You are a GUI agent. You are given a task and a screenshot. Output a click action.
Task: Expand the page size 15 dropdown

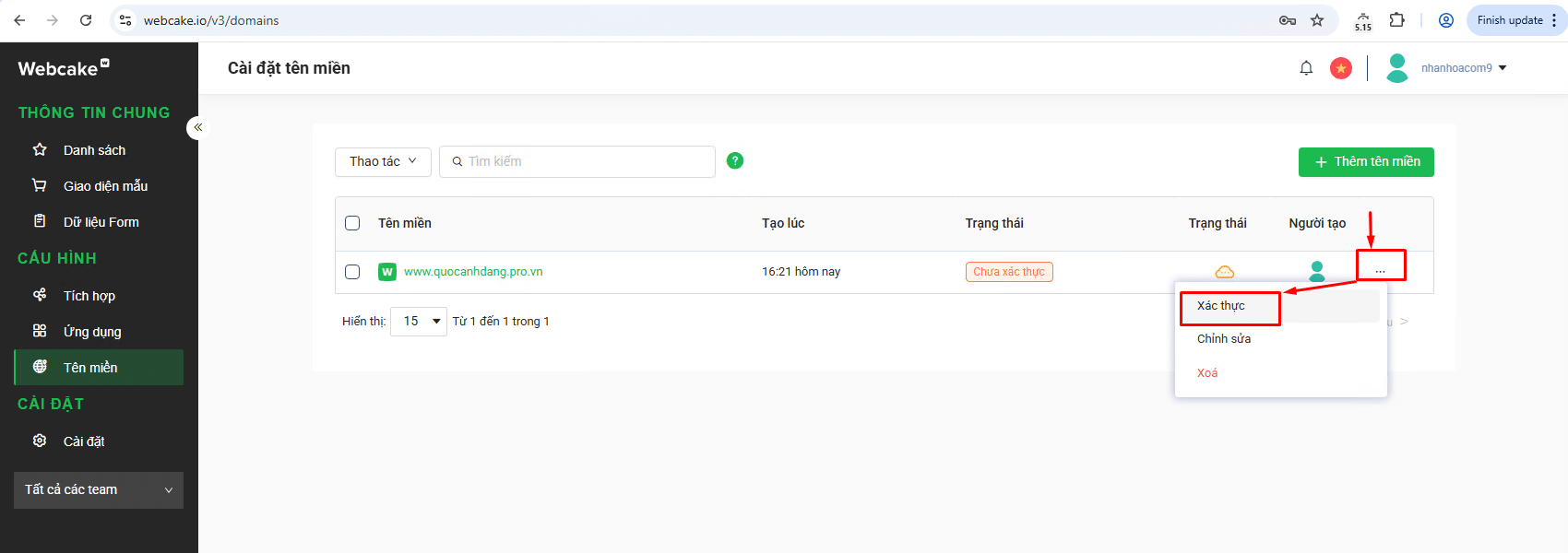pyautogui.click(x=419, y=322)
